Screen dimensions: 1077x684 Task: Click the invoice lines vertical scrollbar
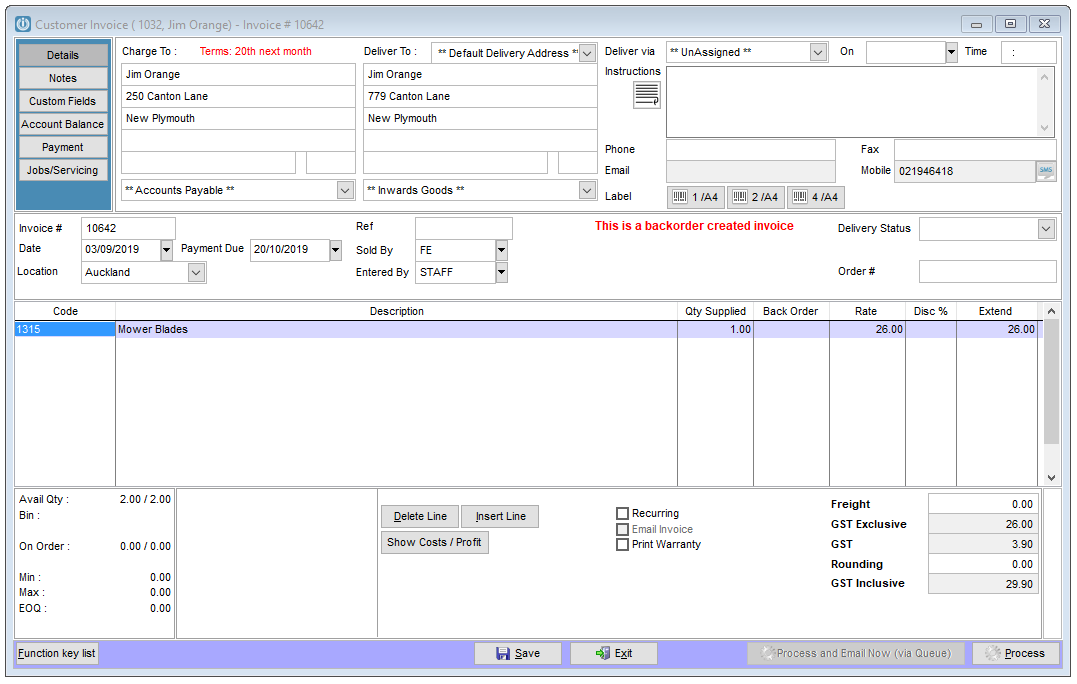pos(1051,394)
